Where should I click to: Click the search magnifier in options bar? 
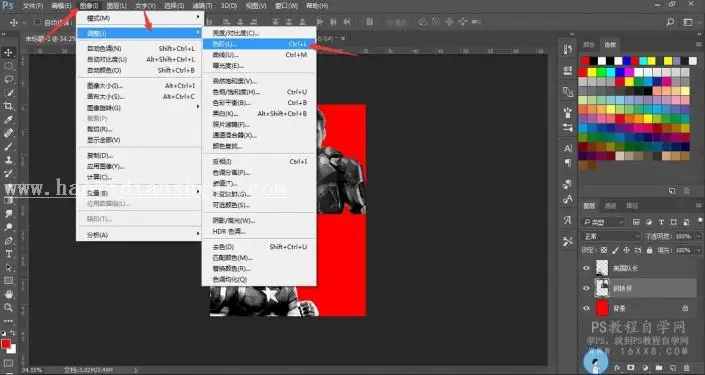[x=670, y=22]
